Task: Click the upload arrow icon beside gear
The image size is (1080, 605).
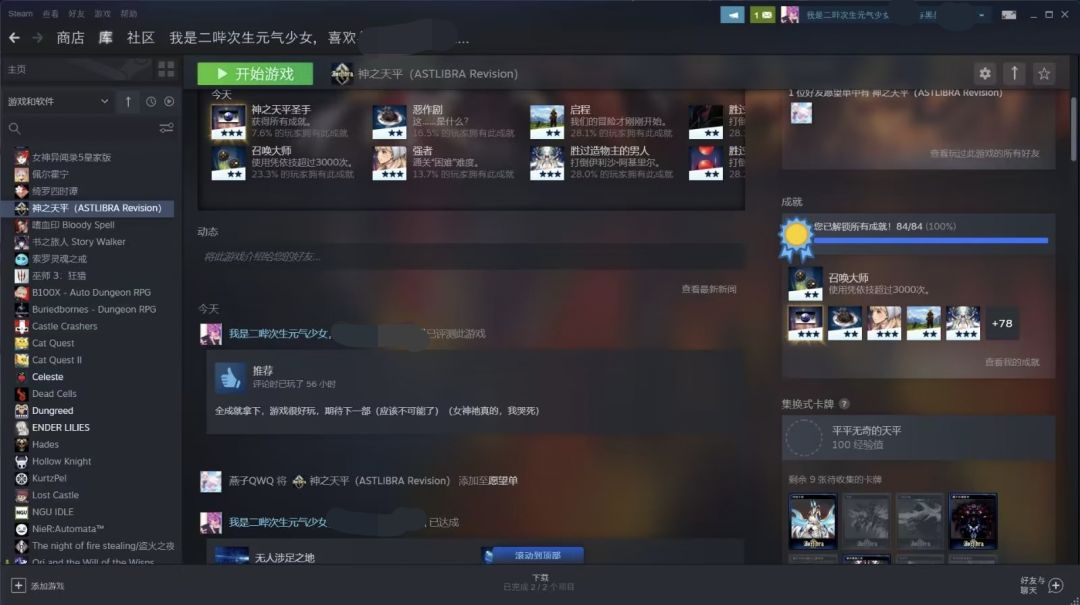Action: (x=1015, y=74)
